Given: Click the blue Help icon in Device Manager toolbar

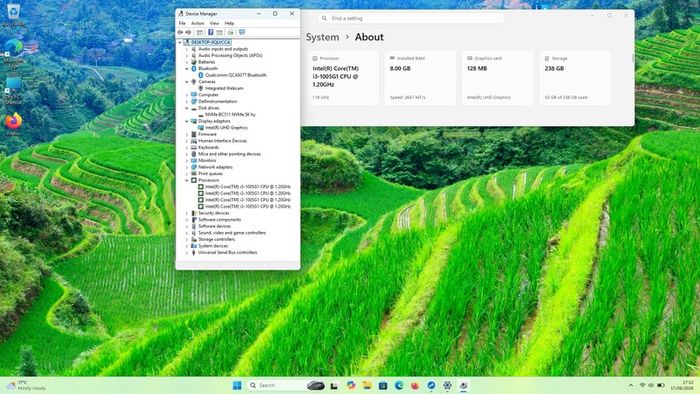Looking at the screenshot, I should [210, 32].
